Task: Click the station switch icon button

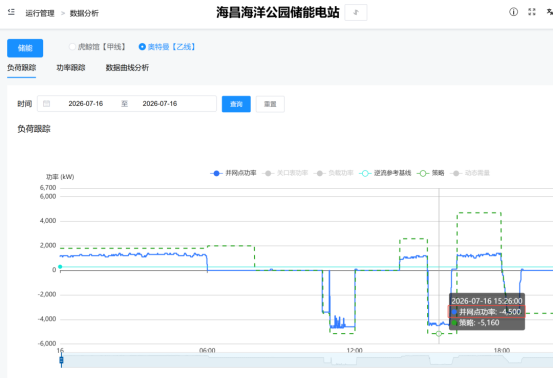Action: 356,13
